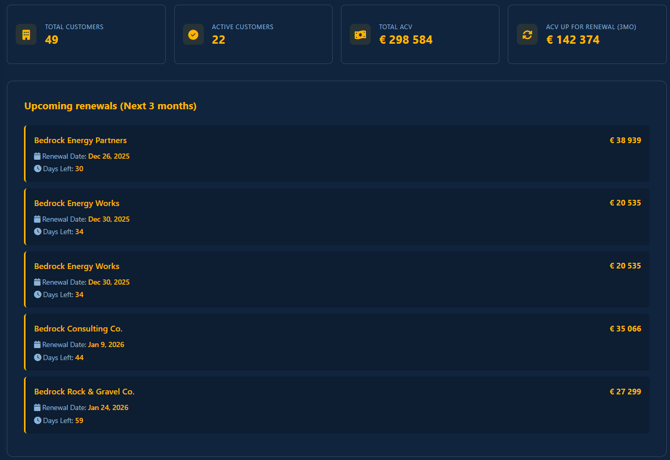
Task: Click the € 38 939 renewal amount
Action: tap(625, 141)
